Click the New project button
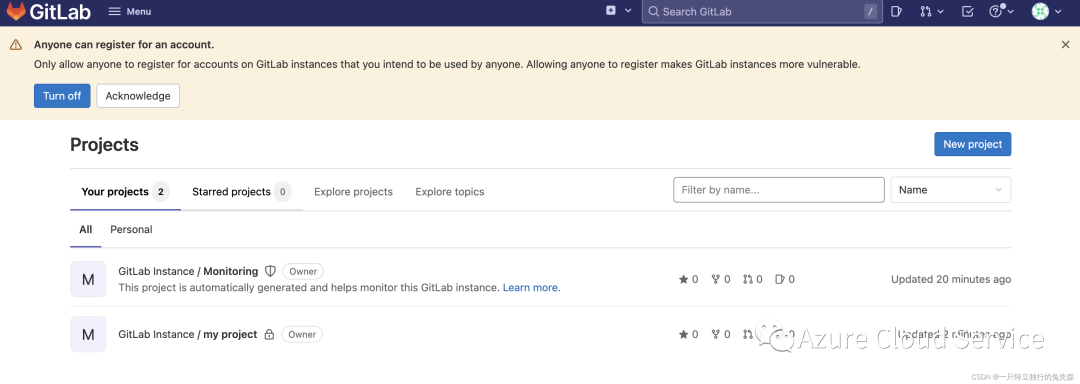1080x384 pixels. [x=973, y=144]
